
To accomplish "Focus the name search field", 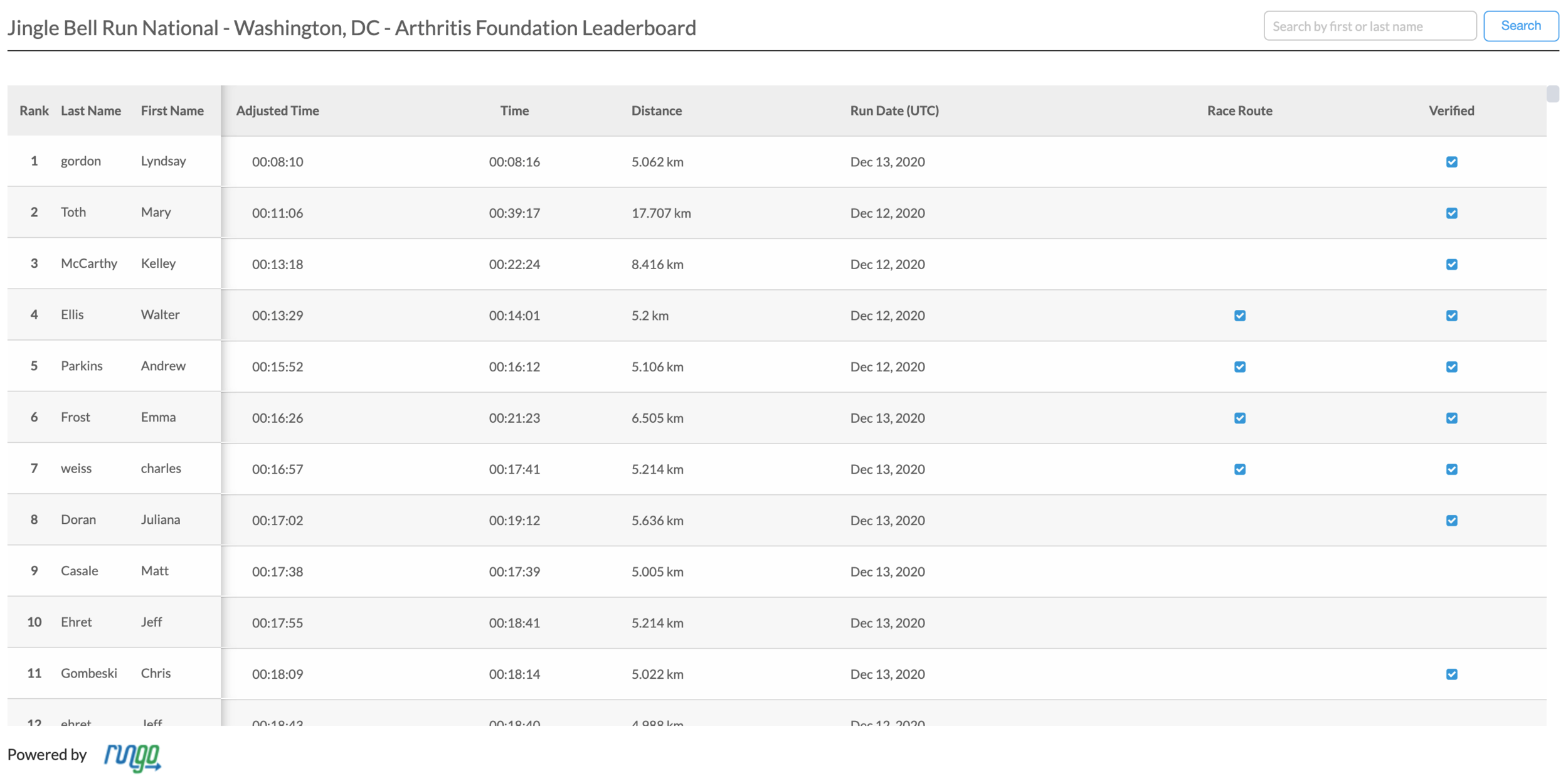I will click(1369, 26).
